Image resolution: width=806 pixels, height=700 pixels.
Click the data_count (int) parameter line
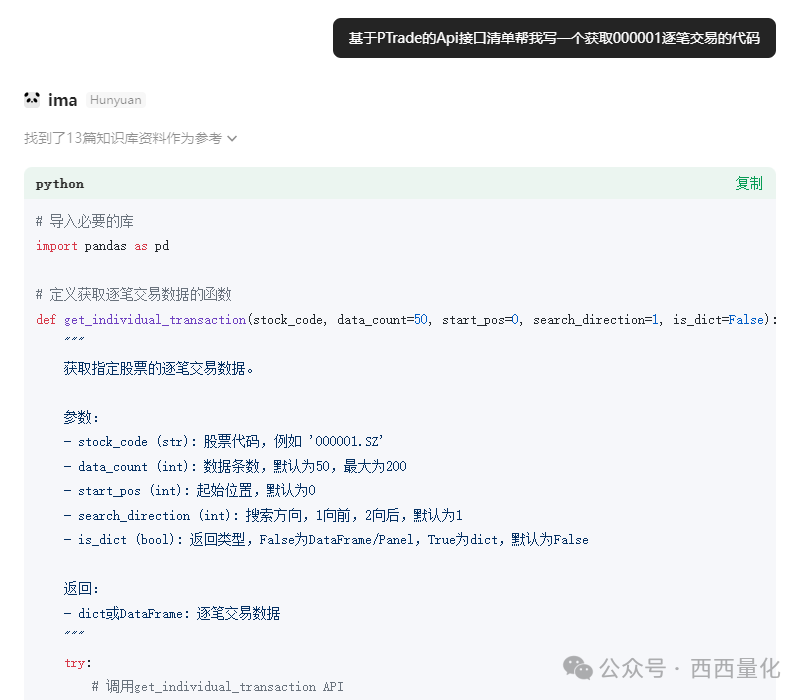[x=235, y=466]
